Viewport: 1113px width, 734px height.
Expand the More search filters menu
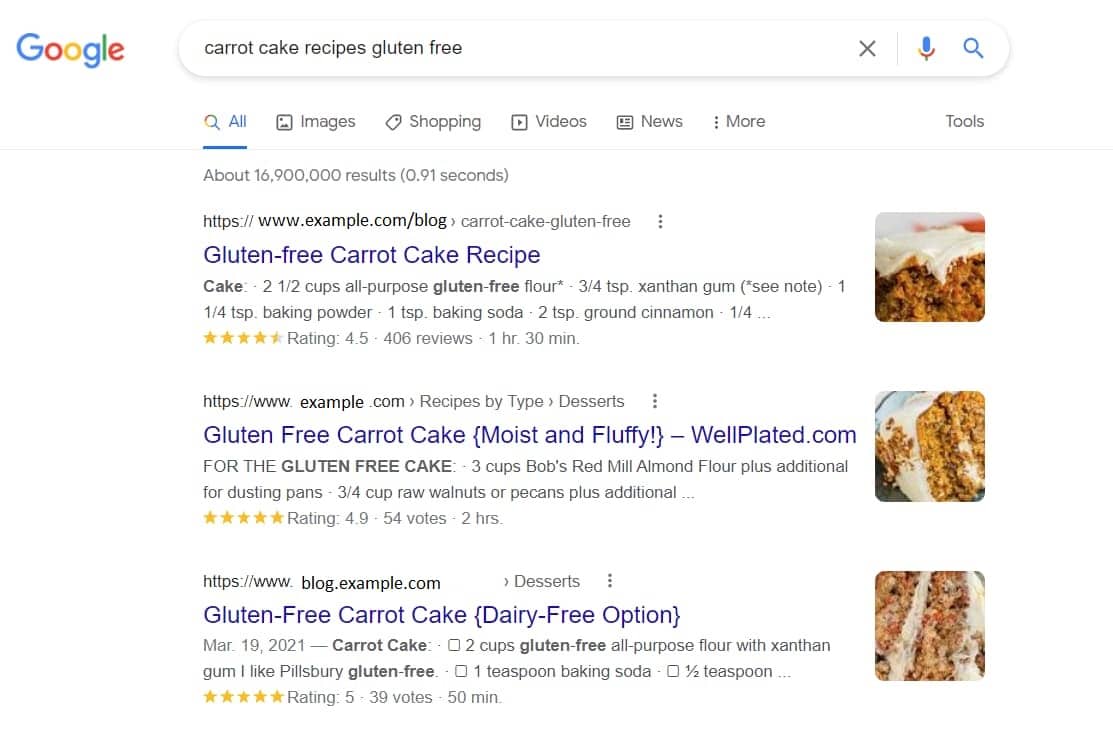739,121
